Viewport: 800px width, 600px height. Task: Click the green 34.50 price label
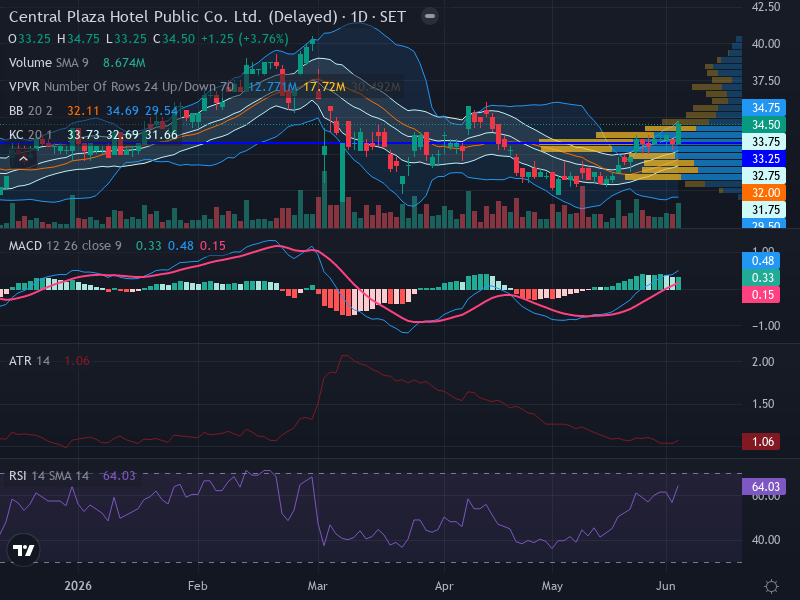764,124
